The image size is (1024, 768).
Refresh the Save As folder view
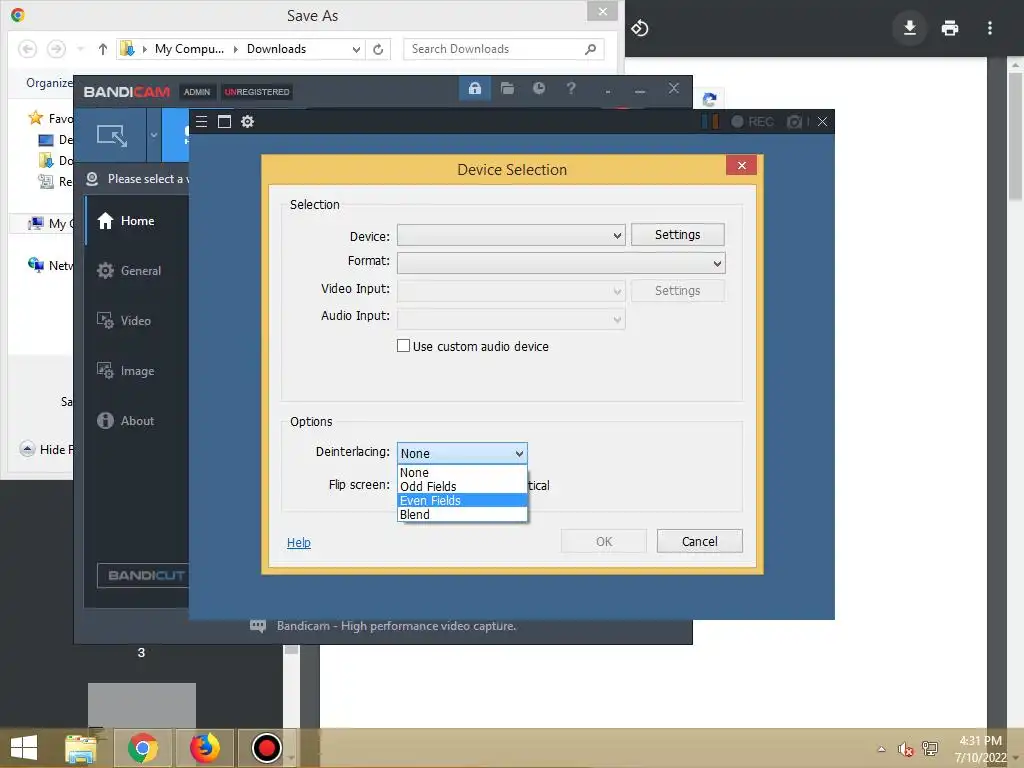pos(378,49)
